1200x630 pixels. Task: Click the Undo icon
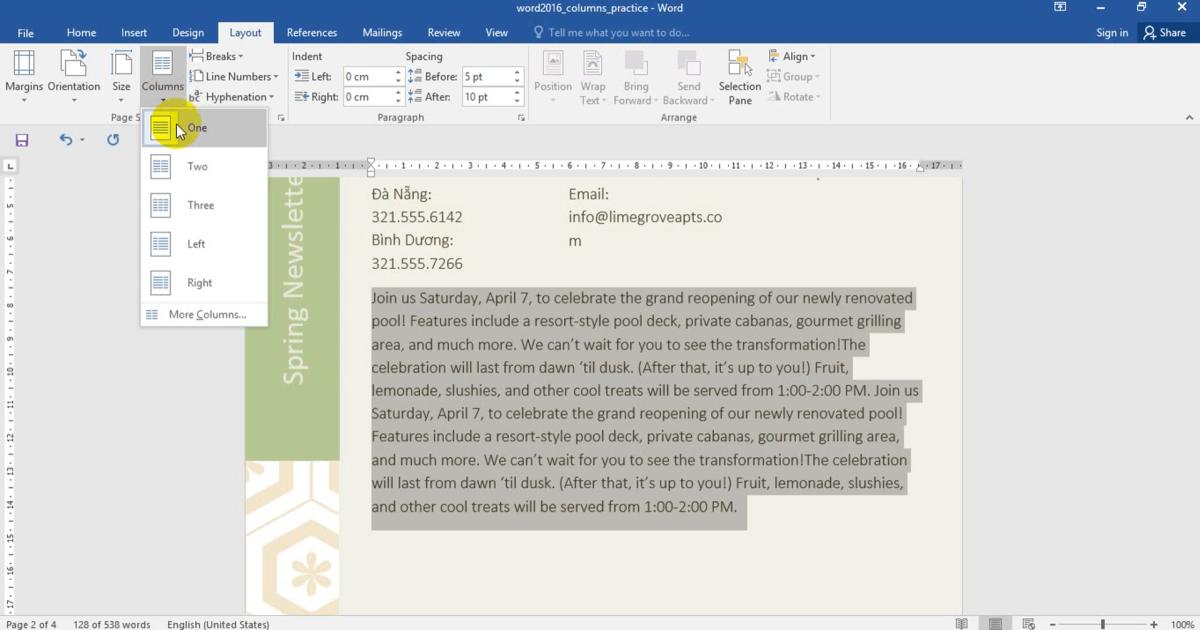point(65,140)
